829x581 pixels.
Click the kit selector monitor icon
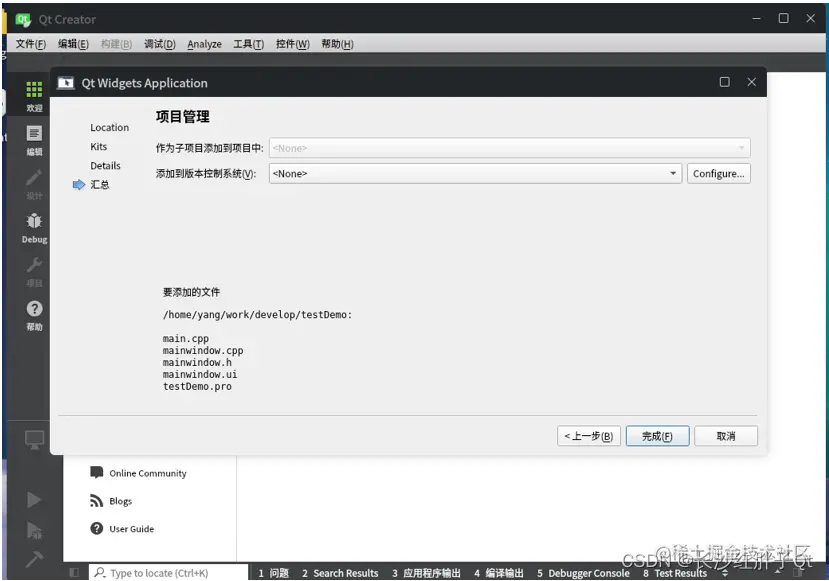point(33,440)
